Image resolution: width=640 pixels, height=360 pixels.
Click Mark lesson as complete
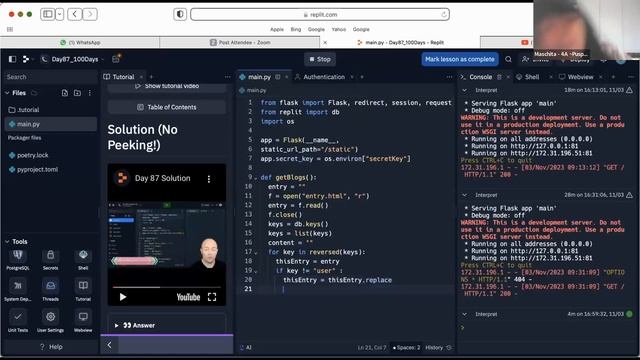pyautogui.click(x=460, y=59)
